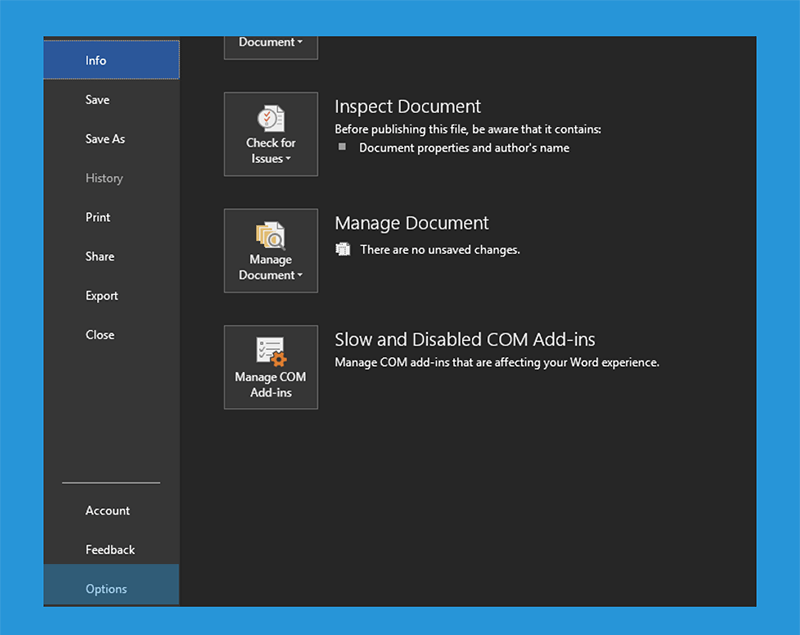Select Export in the sidebar
800x635 pixels.
coord(111,296)
